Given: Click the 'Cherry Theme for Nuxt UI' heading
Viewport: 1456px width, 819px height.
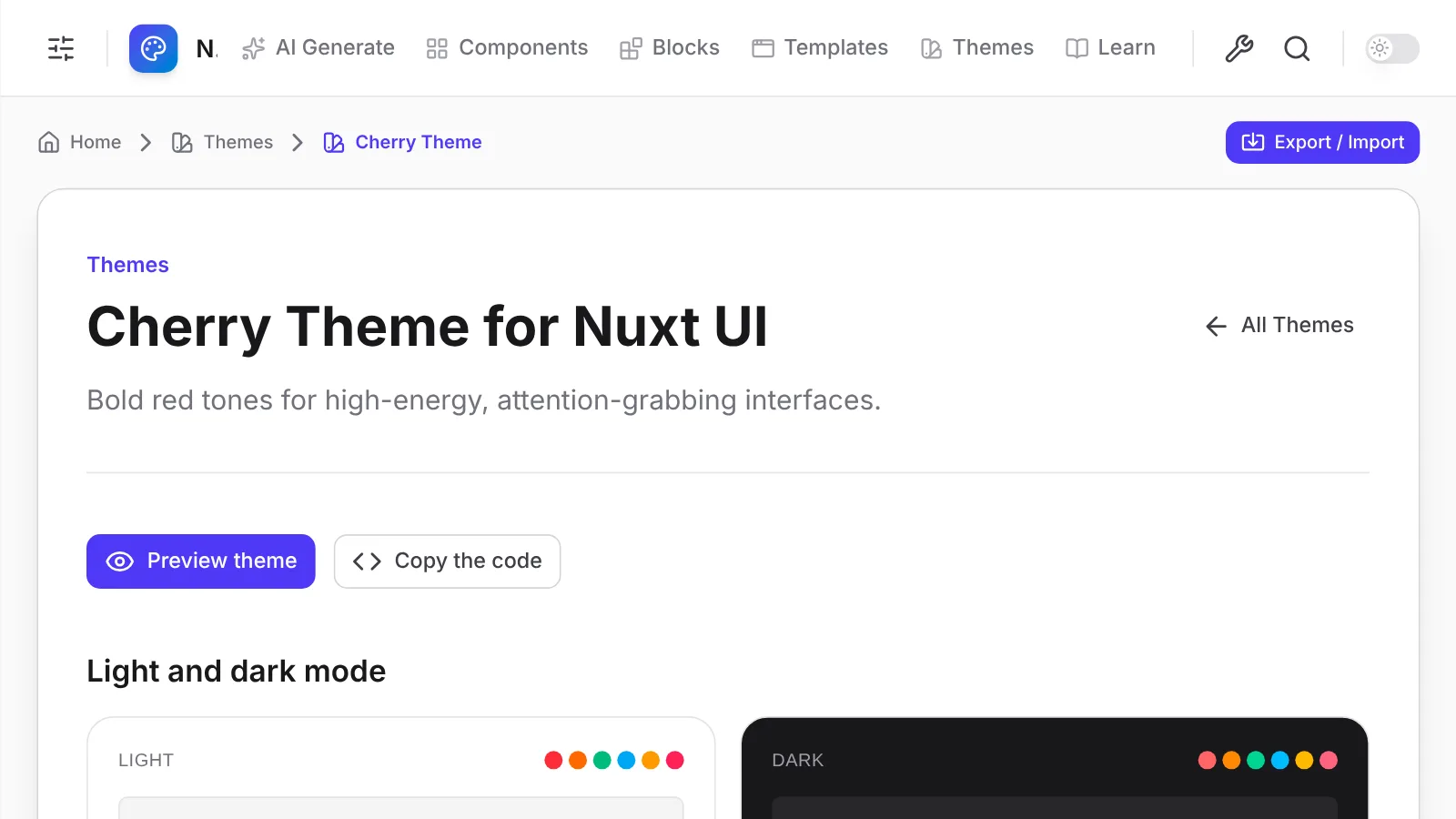Looking at the screenshot, I should (x=428, y=327).
